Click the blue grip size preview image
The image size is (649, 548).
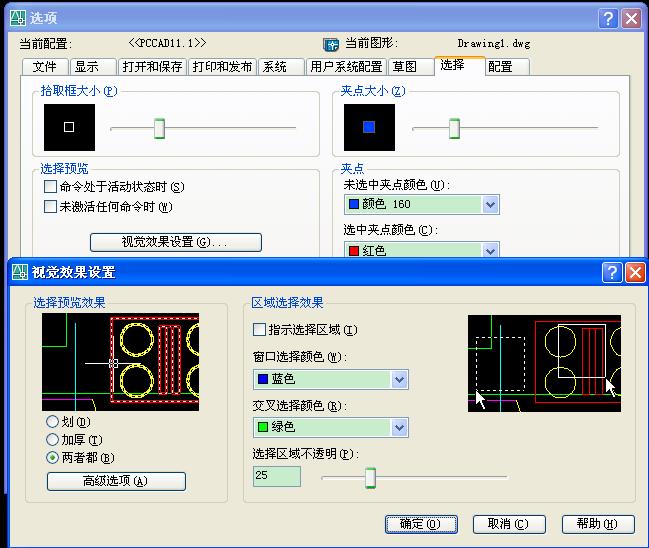369,127
